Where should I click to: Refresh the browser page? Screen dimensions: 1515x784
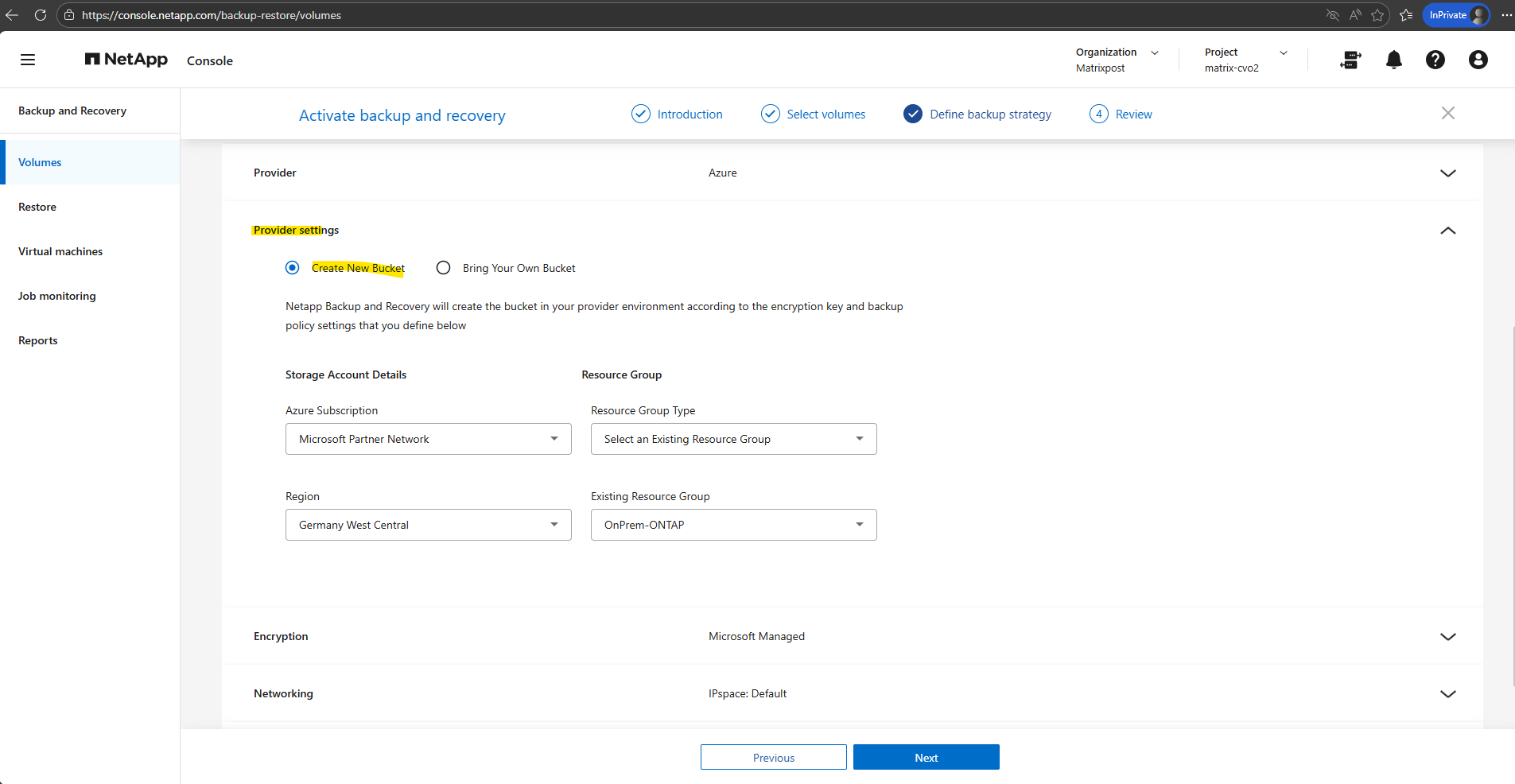coord(41,15)
